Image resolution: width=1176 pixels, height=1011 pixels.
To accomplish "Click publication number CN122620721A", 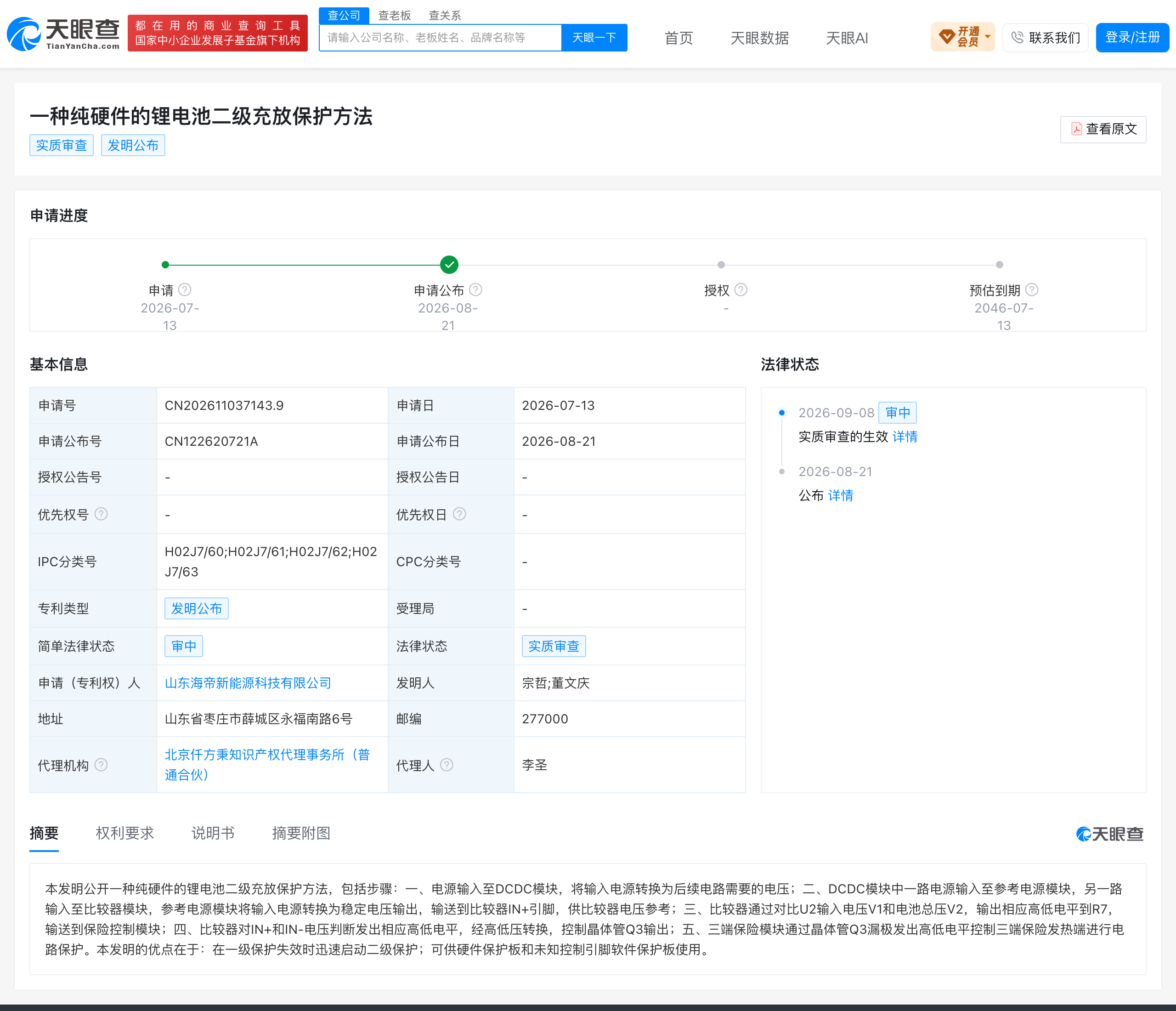I will point(211,441).
